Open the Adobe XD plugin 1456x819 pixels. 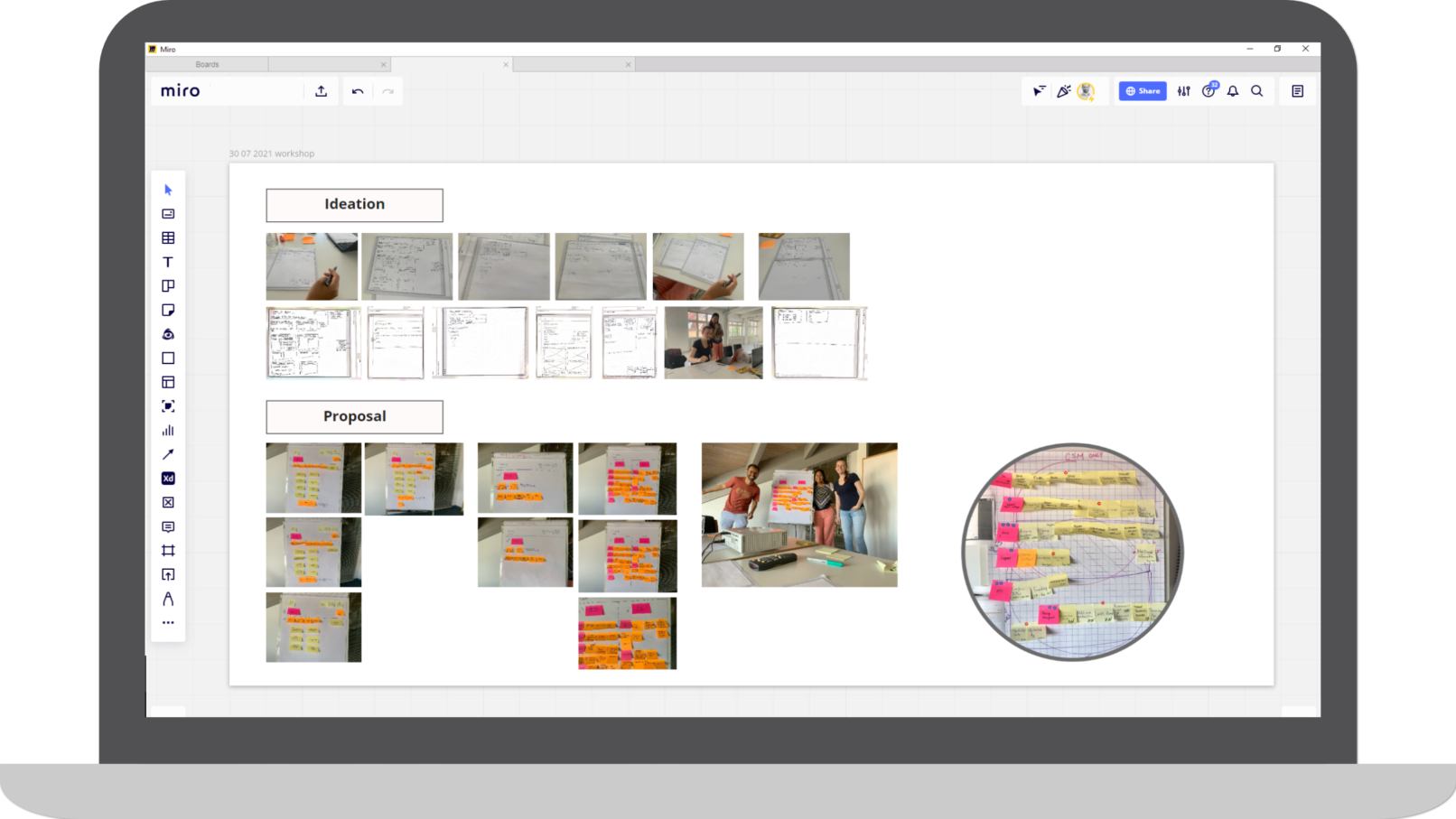tap(168, 479)
